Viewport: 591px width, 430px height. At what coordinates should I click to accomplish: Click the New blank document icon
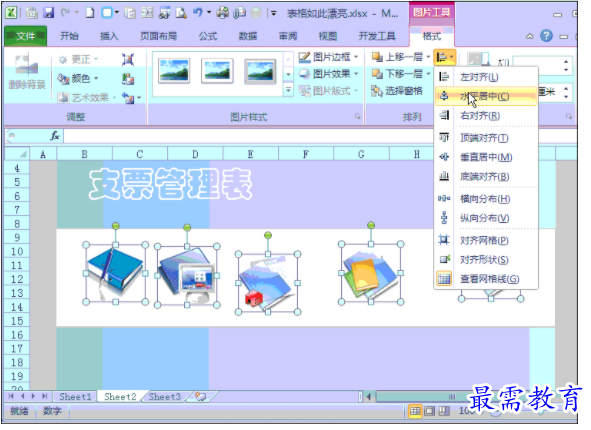pyautogui.click(x=90, y=13)
